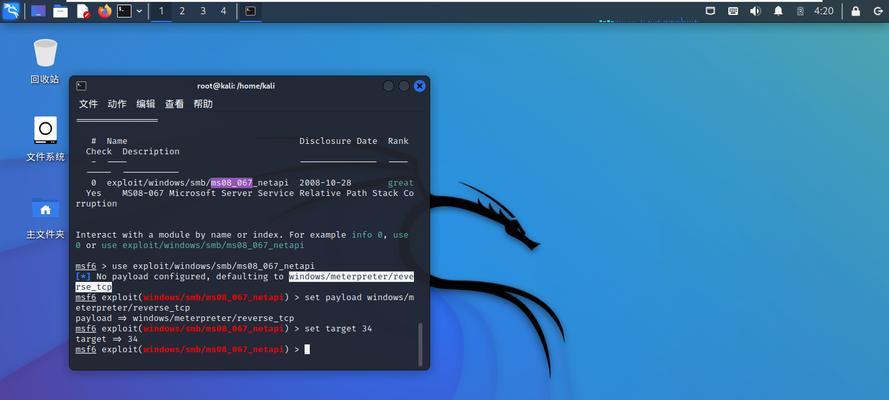Click 'payload ⇒ windows/meterpreter/reverse_tcp' line
The width and height of the screenshot is (889, 400).
point(185,318)
